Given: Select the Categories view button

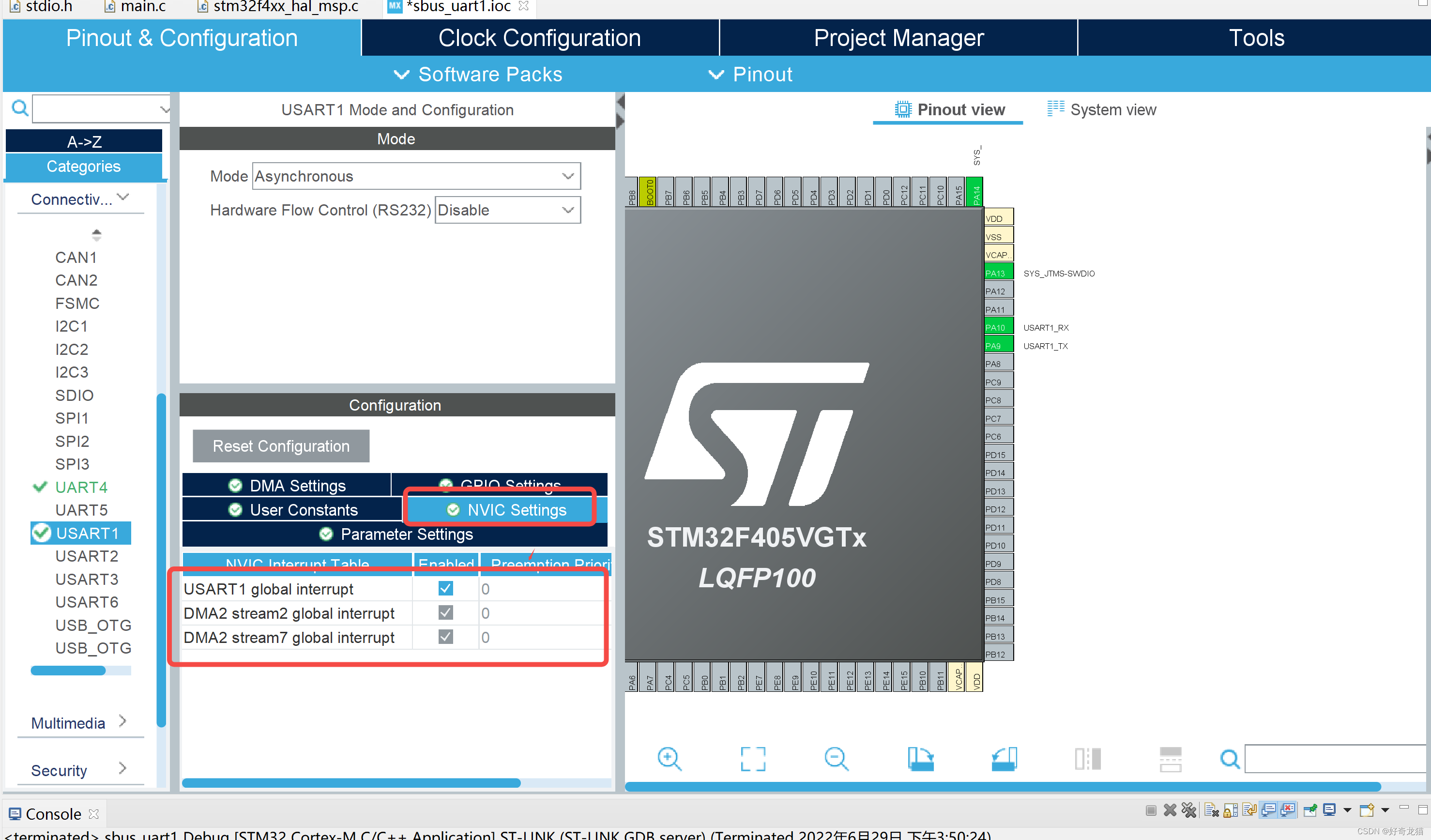Looking at the screenshot, I should pos(84,167).
